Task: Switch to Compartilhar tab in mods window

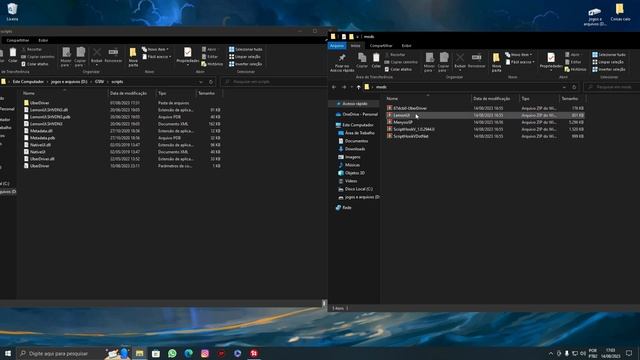Action: (381, 45)
